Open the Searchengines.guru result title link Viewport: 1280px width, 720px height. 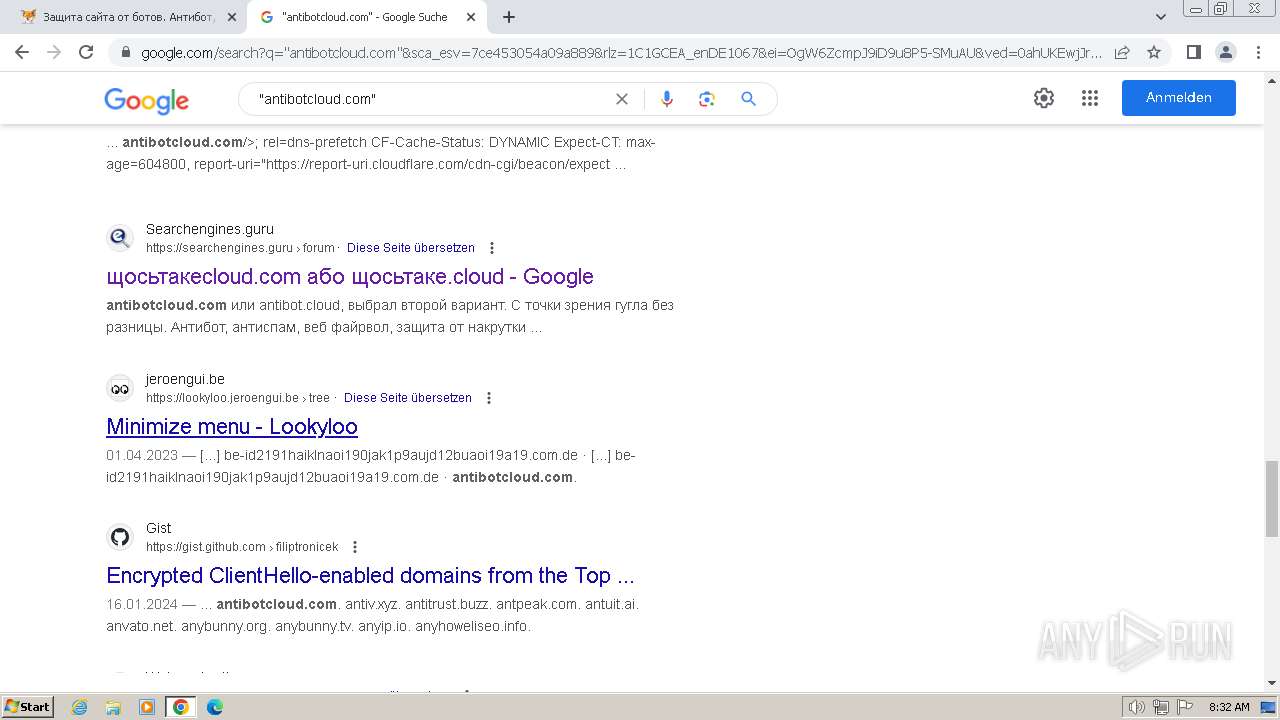pos(350,277)
